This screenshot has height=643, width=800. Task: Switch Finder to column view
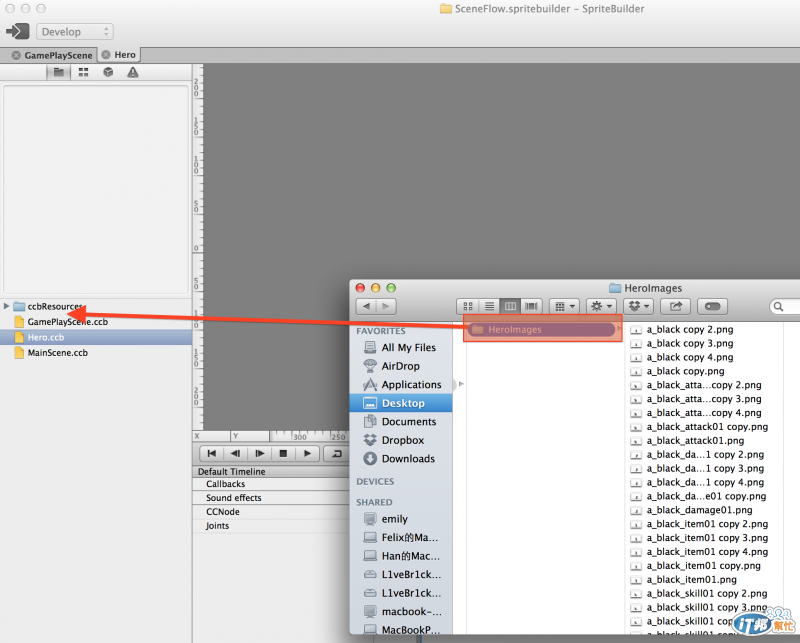point(510,306)
